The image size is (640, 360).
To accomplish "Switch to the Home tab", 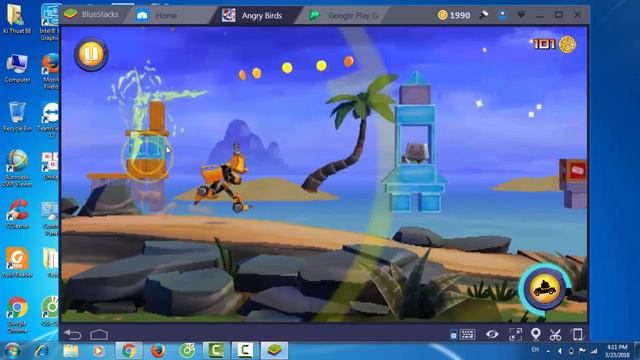I will pos(157,16).
